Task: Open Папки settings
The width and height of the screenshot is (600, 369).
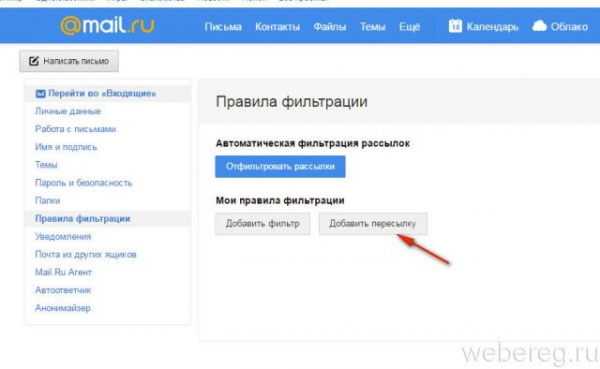Action: (47, 201)
